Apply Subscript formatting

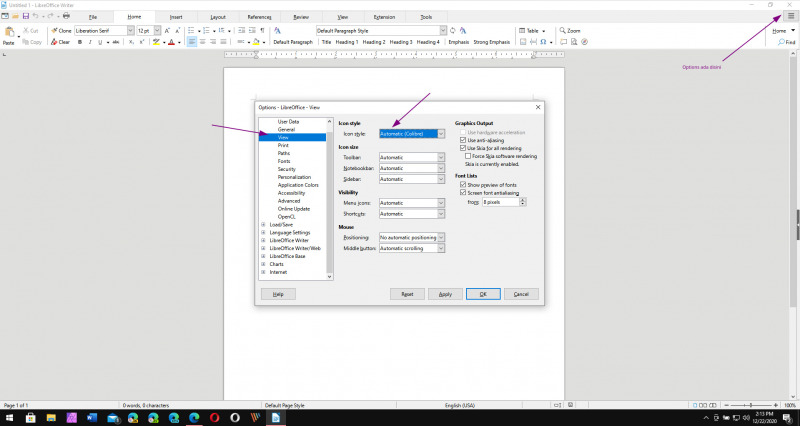[x=131, y=42]
